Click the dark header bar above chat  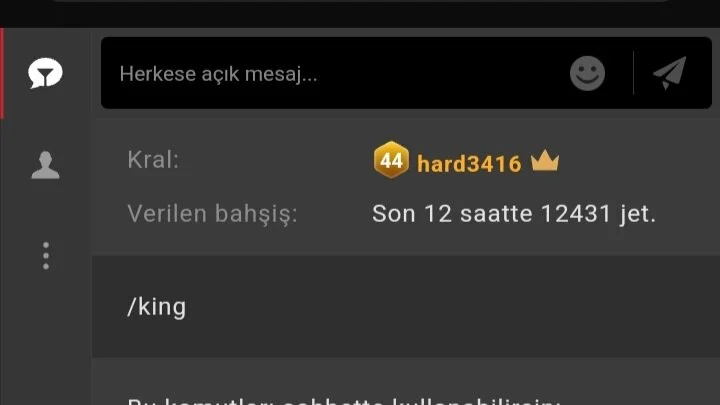pyautogui.click(x=360, y=14)
